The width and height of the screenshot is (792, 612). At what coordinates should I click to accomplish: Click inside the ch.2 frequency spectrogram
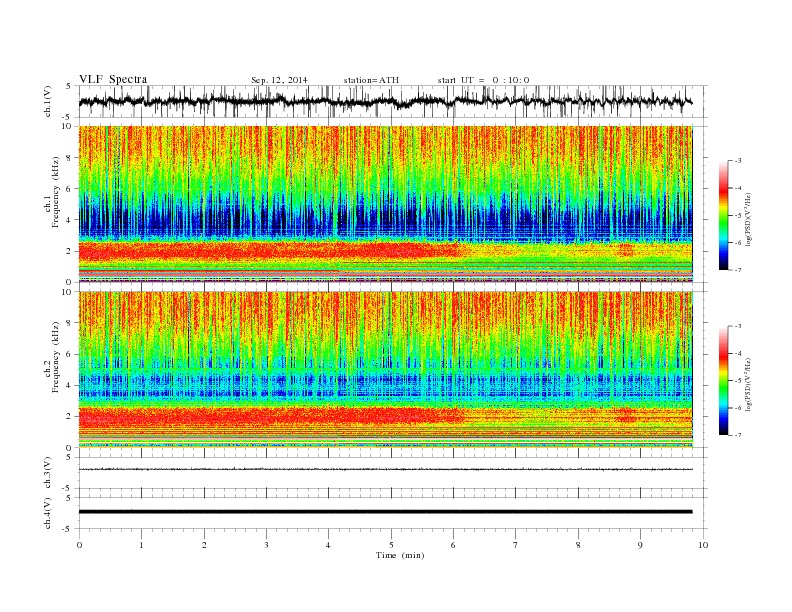coord(385,369)
